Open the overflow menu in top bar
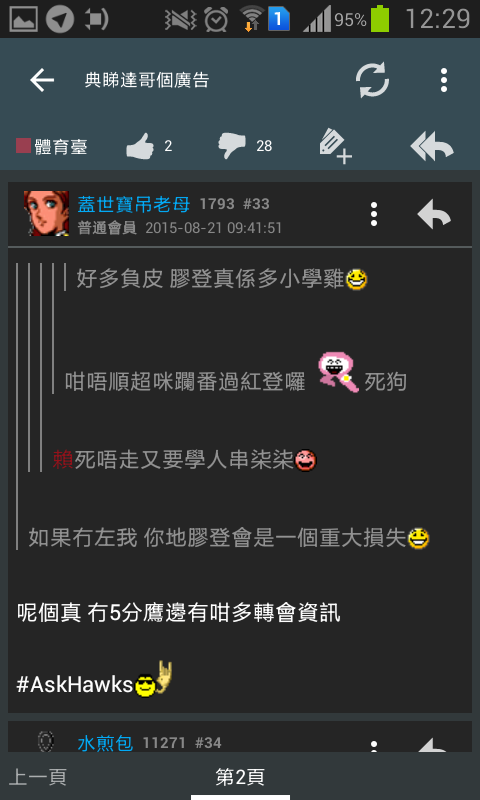Screen dimensions: 480x800 [444, 80]
